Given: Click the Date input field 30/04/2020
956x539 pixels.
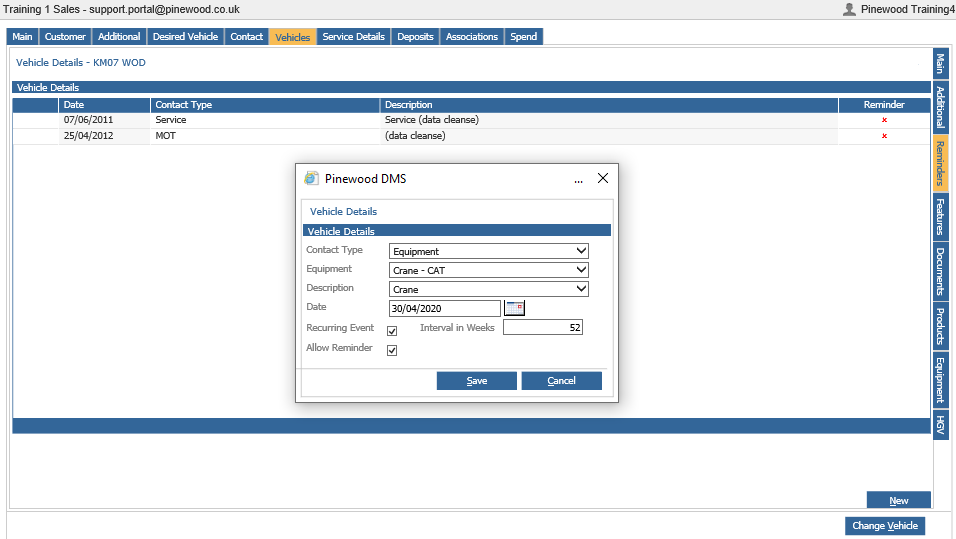Looking at the screenshot, I should (444, 308).
